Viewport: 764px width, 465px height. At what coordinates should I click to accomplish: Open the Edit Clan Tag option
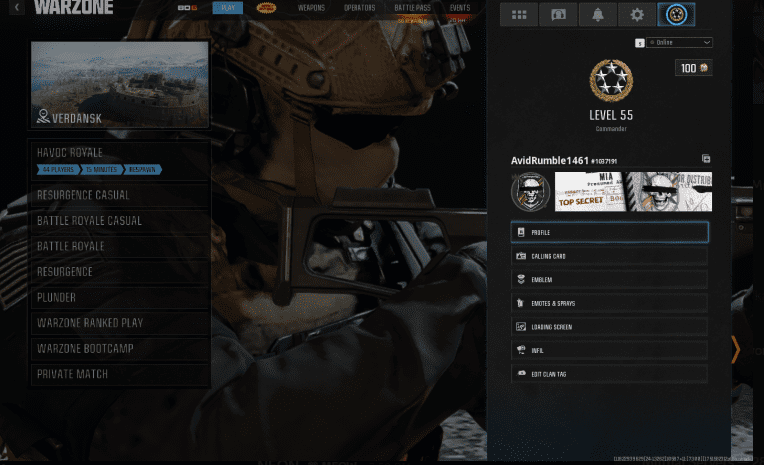click(x=610, y=374)
